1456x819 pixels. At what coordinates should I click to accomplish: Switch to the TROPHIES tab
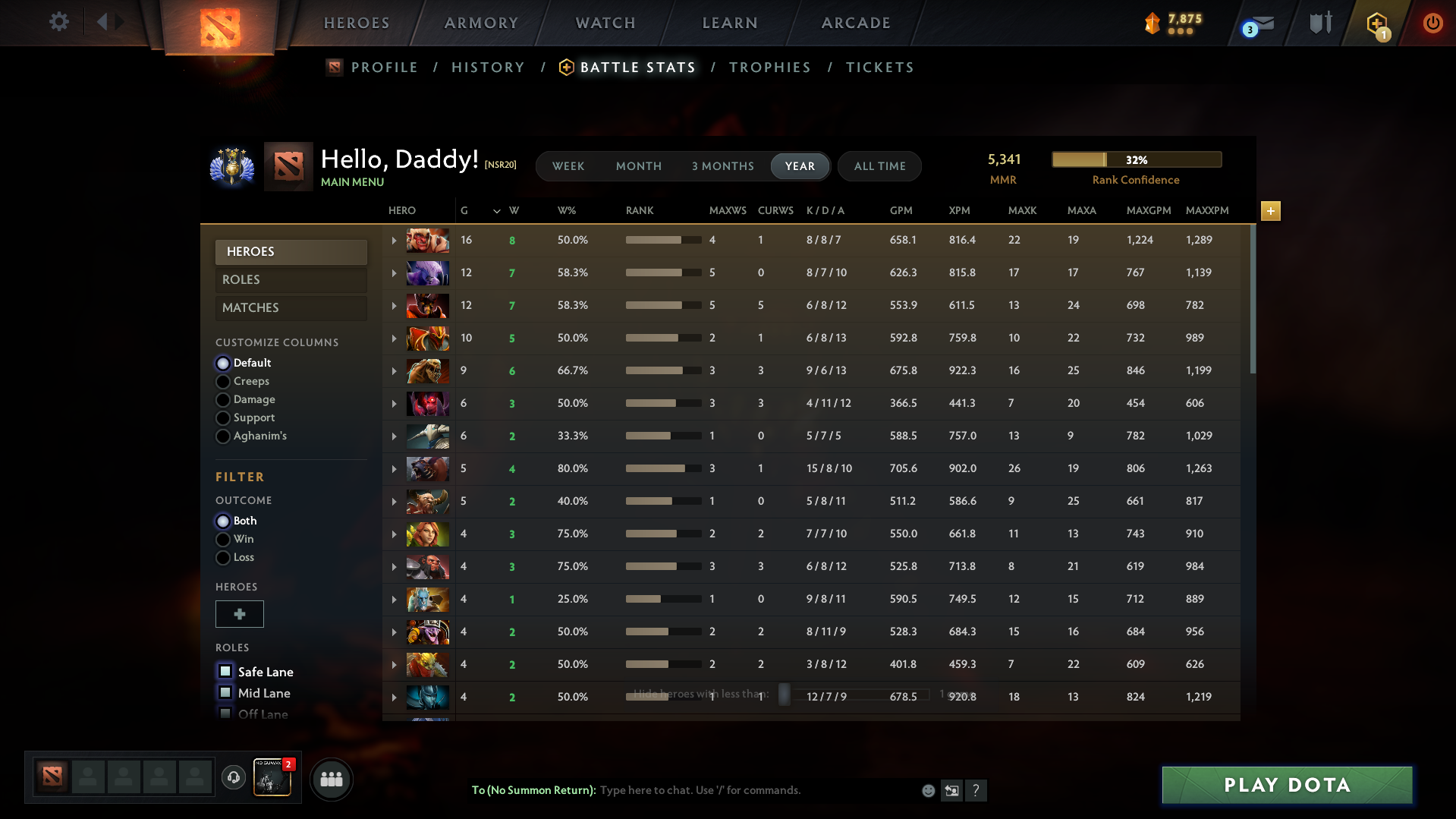pos(769,67)
